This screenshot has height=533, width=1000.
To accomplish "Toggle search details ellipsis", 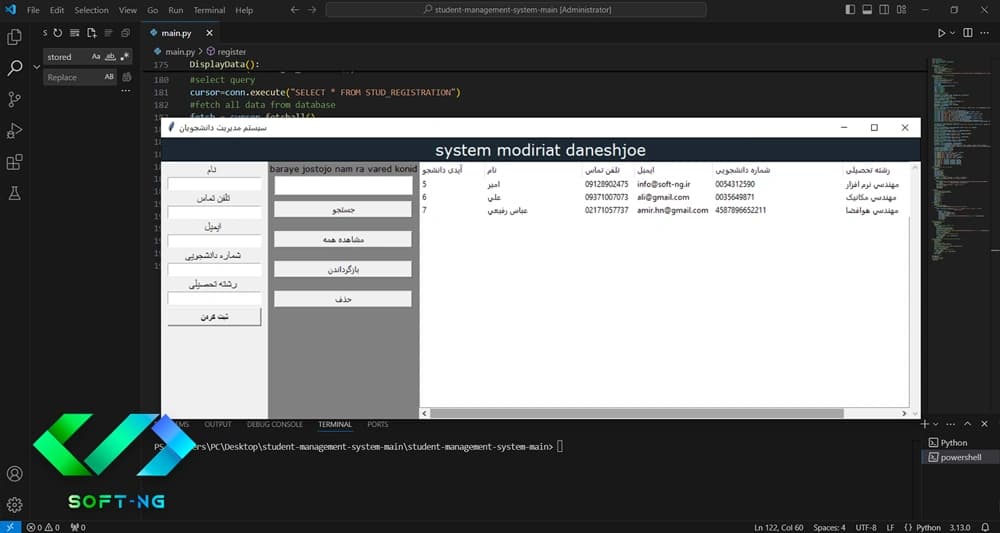I will click(x=126, y=91).
